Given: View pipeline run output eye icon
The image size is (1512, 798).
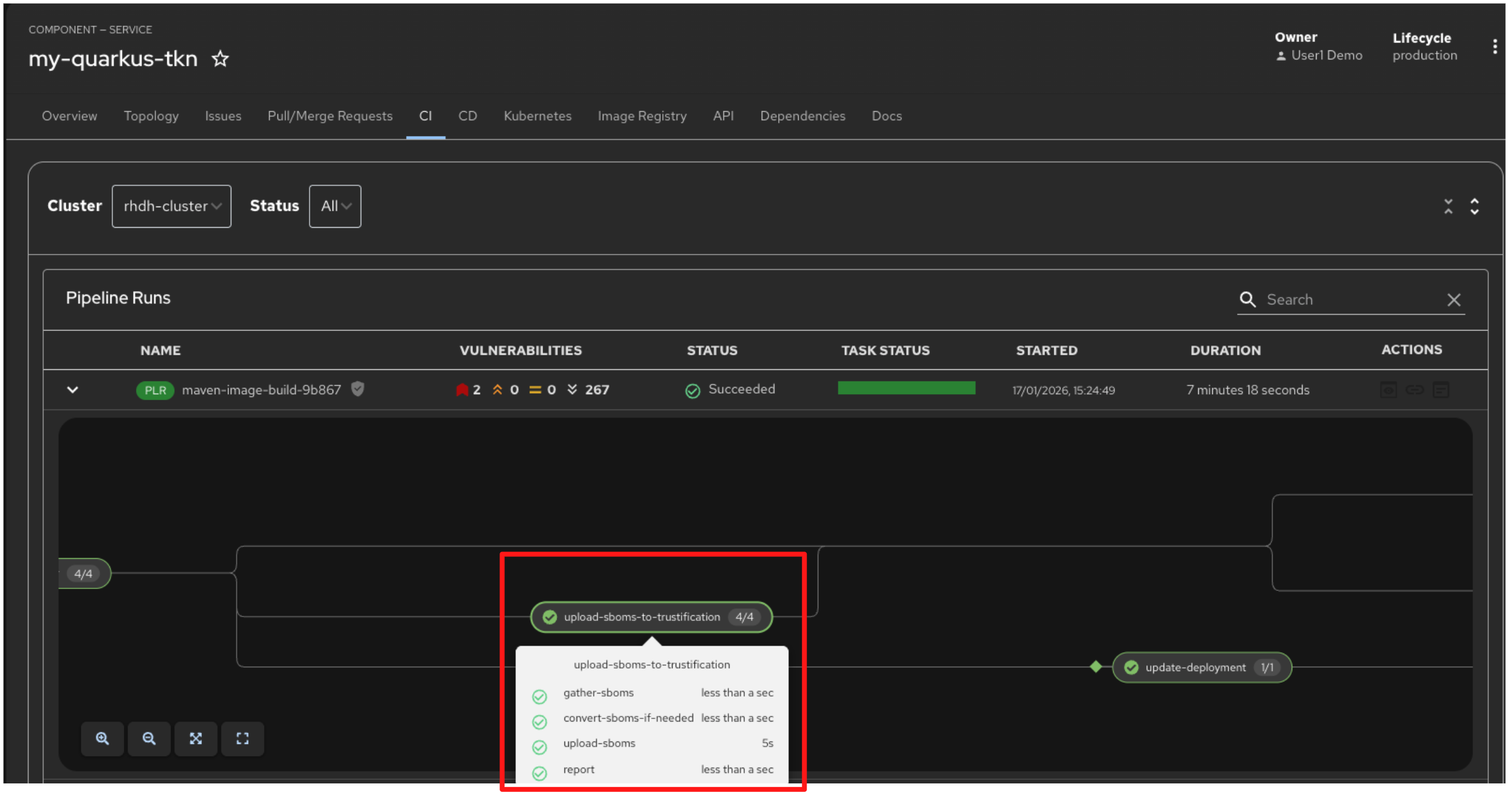Looking at the screenshot, I should (1388, 390).
